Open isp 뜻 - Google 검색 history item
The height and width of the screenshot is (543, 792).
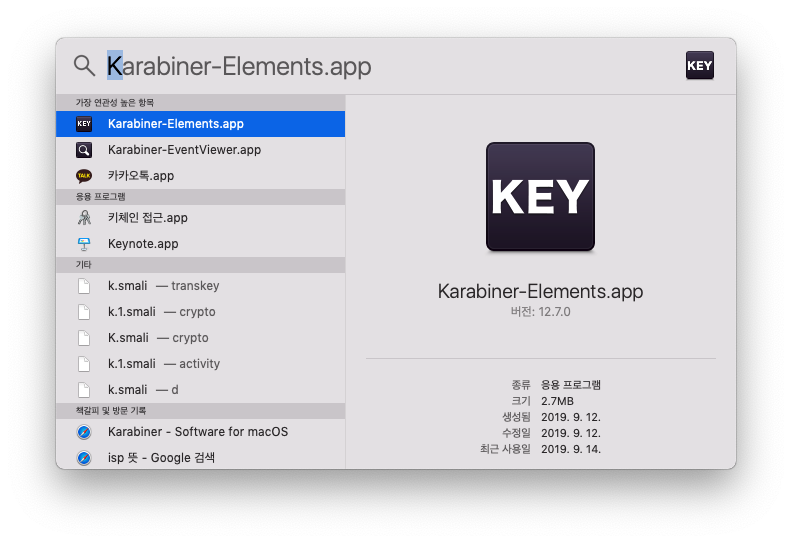click(201, 458)
